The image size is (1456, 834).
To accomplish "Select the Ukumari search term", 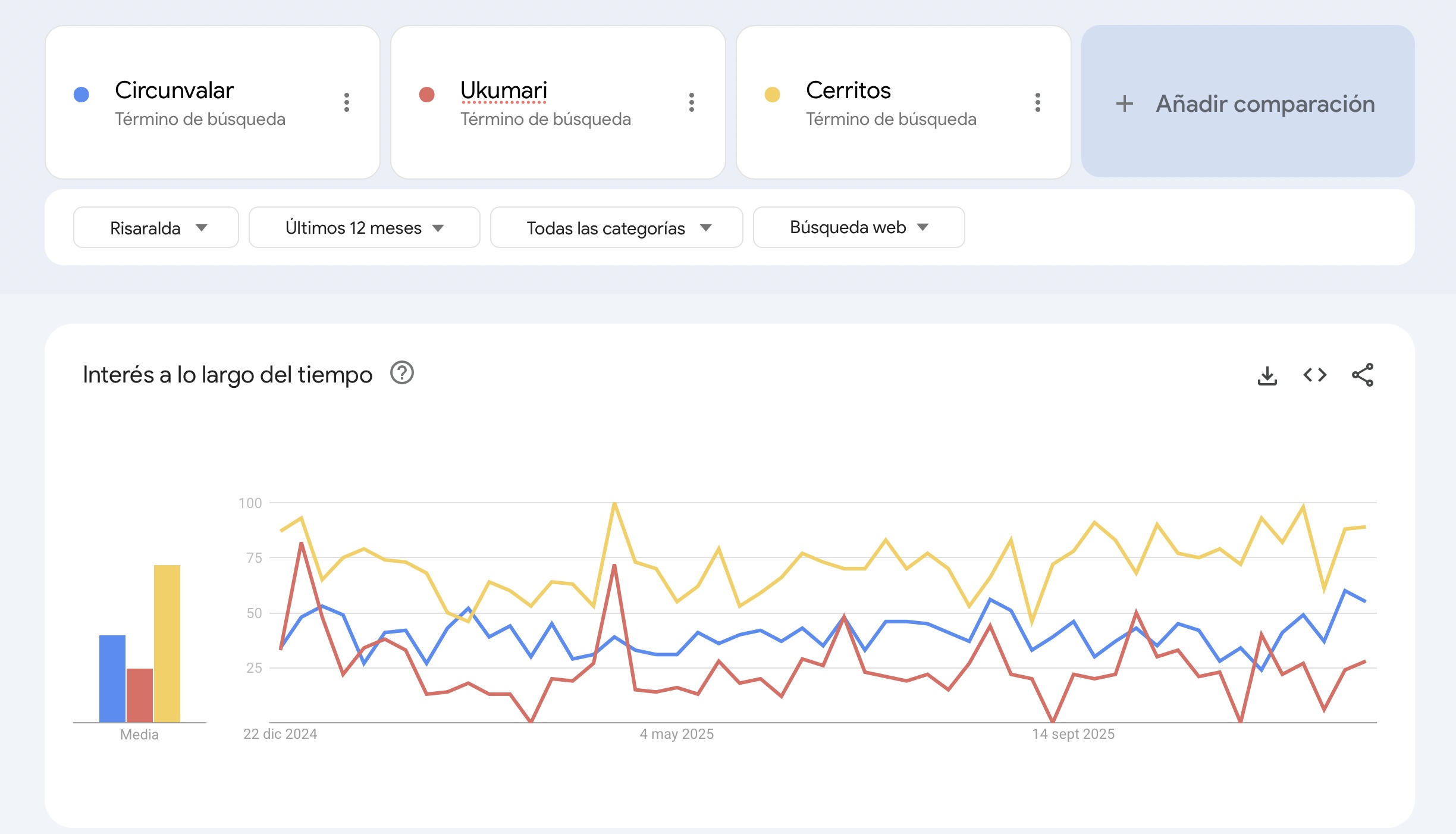I will [x=504, y=90].
